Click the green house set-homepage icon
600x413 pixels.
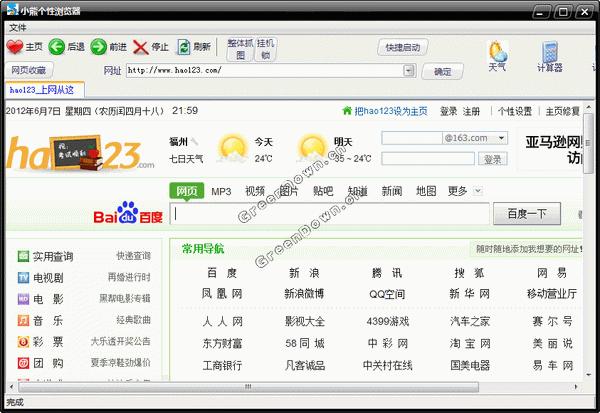[x=347, y=111]
